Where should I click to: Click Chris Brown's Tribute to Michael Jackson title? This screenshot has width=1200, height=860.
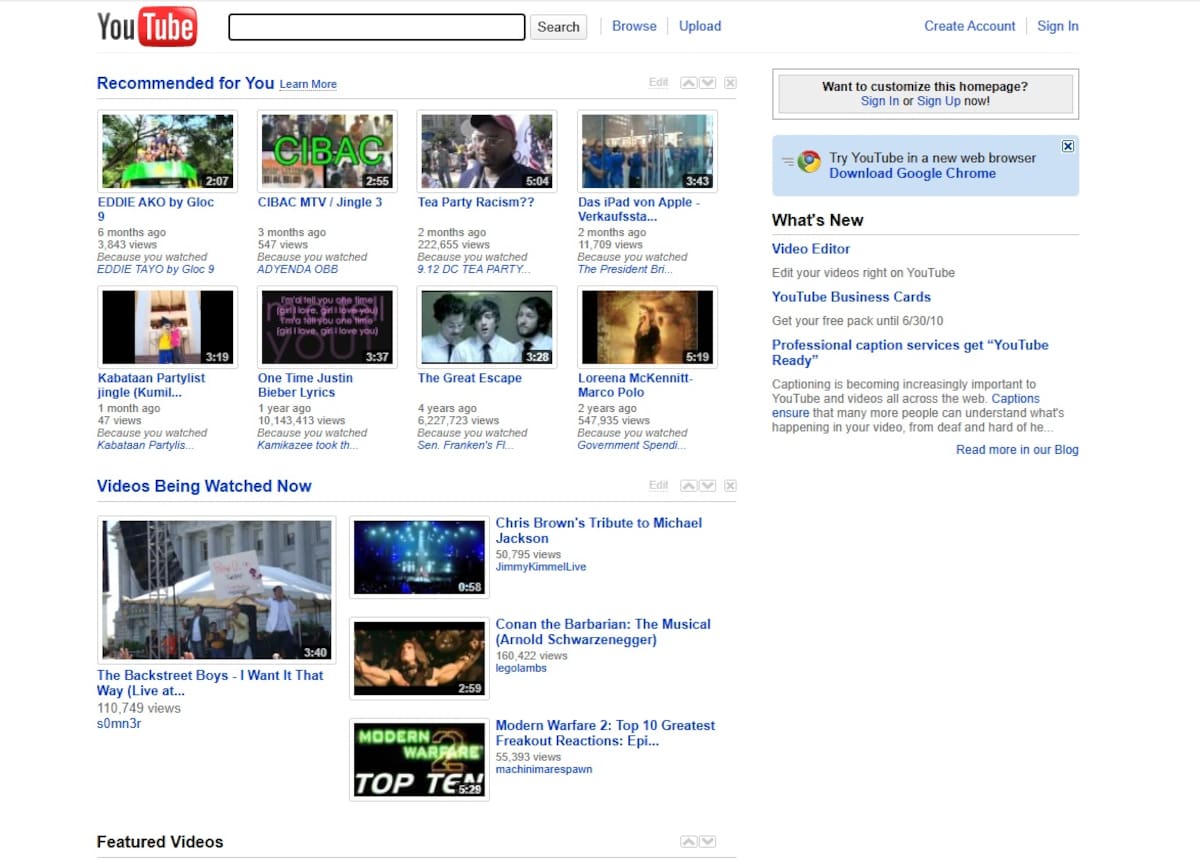(x=599, y=530)
